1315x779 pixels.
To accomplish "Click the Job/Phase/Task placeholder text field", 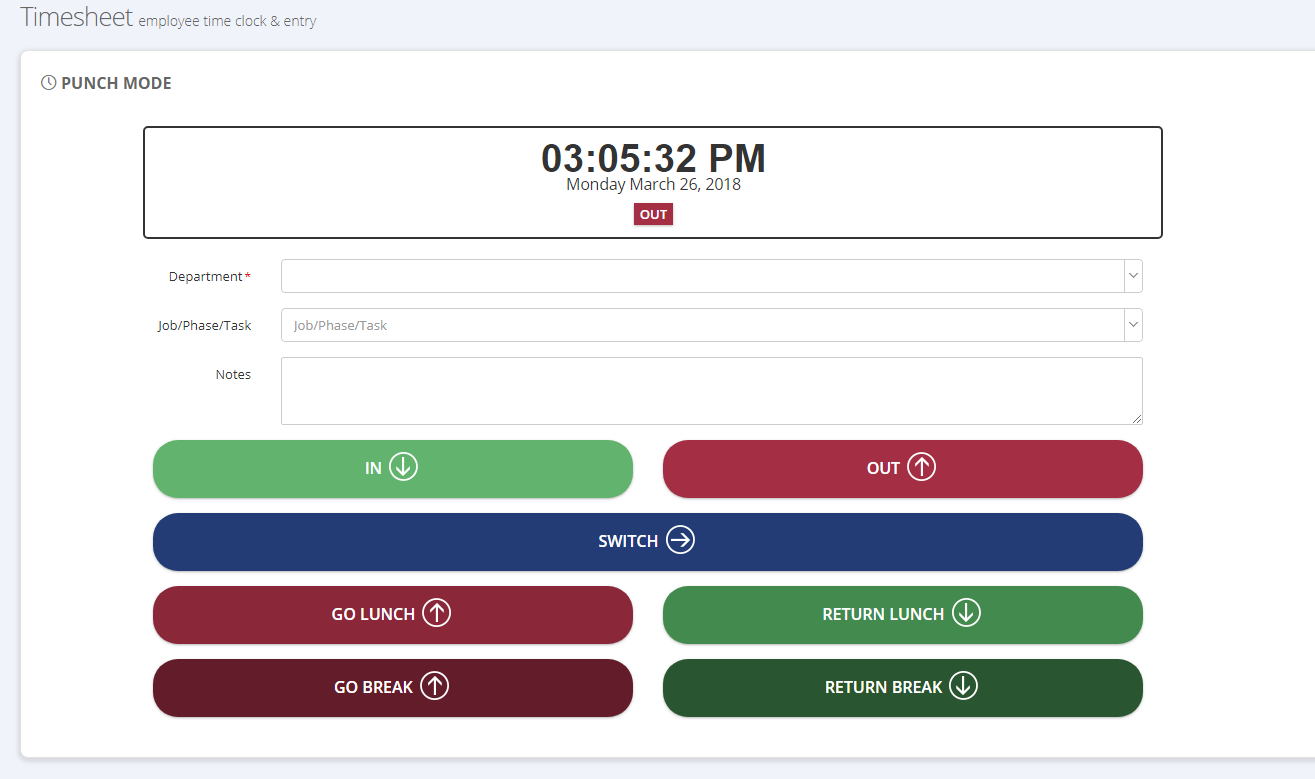I will 702,325.
